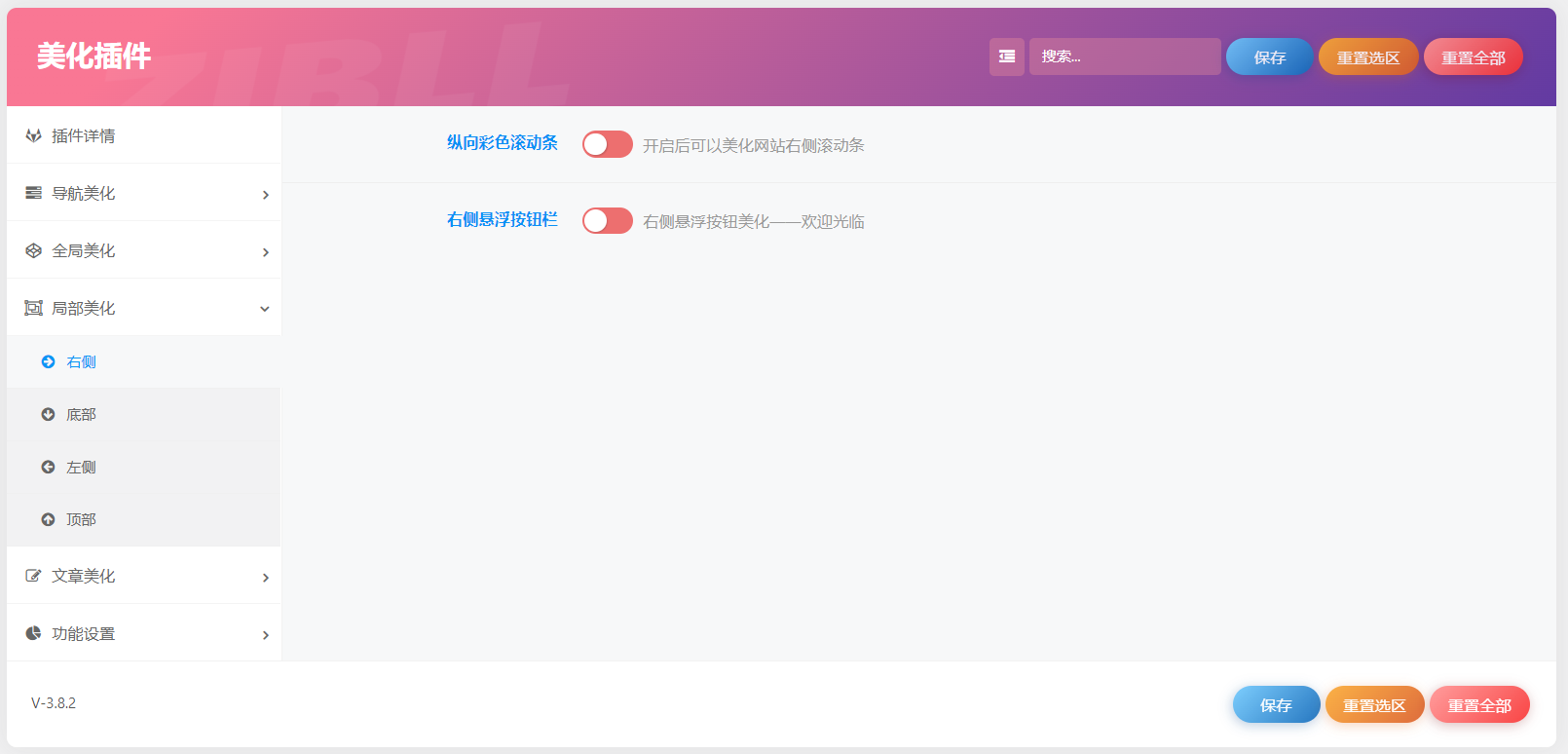Focus the 搜索 search field
Screen dimensions: 1568x754
click(1124, 57)
